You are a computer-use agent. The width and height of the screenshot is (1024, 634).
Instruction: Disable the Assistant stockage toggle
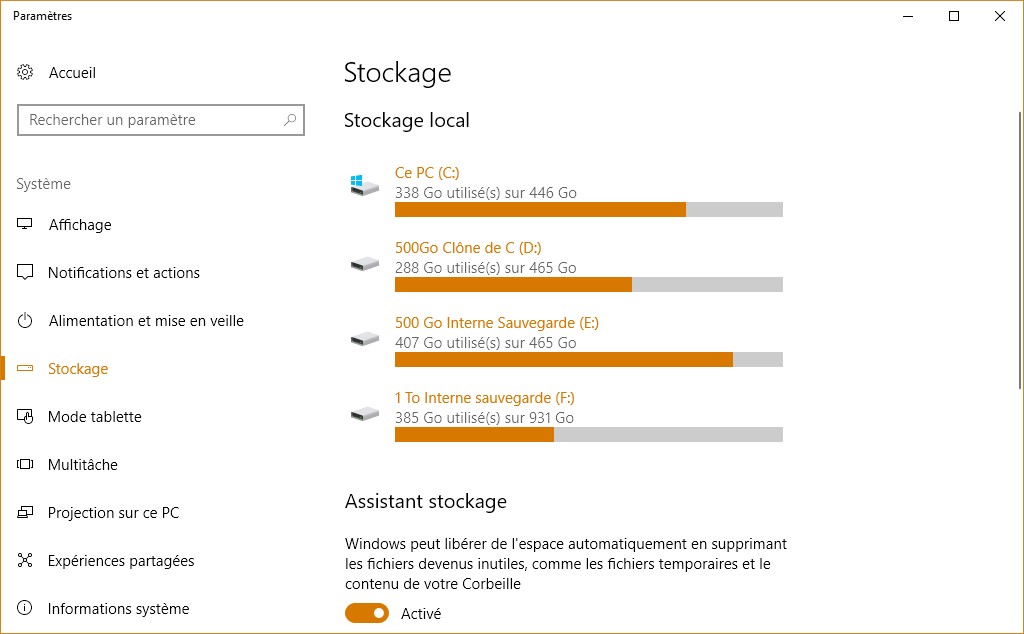[x=367, y=613]
